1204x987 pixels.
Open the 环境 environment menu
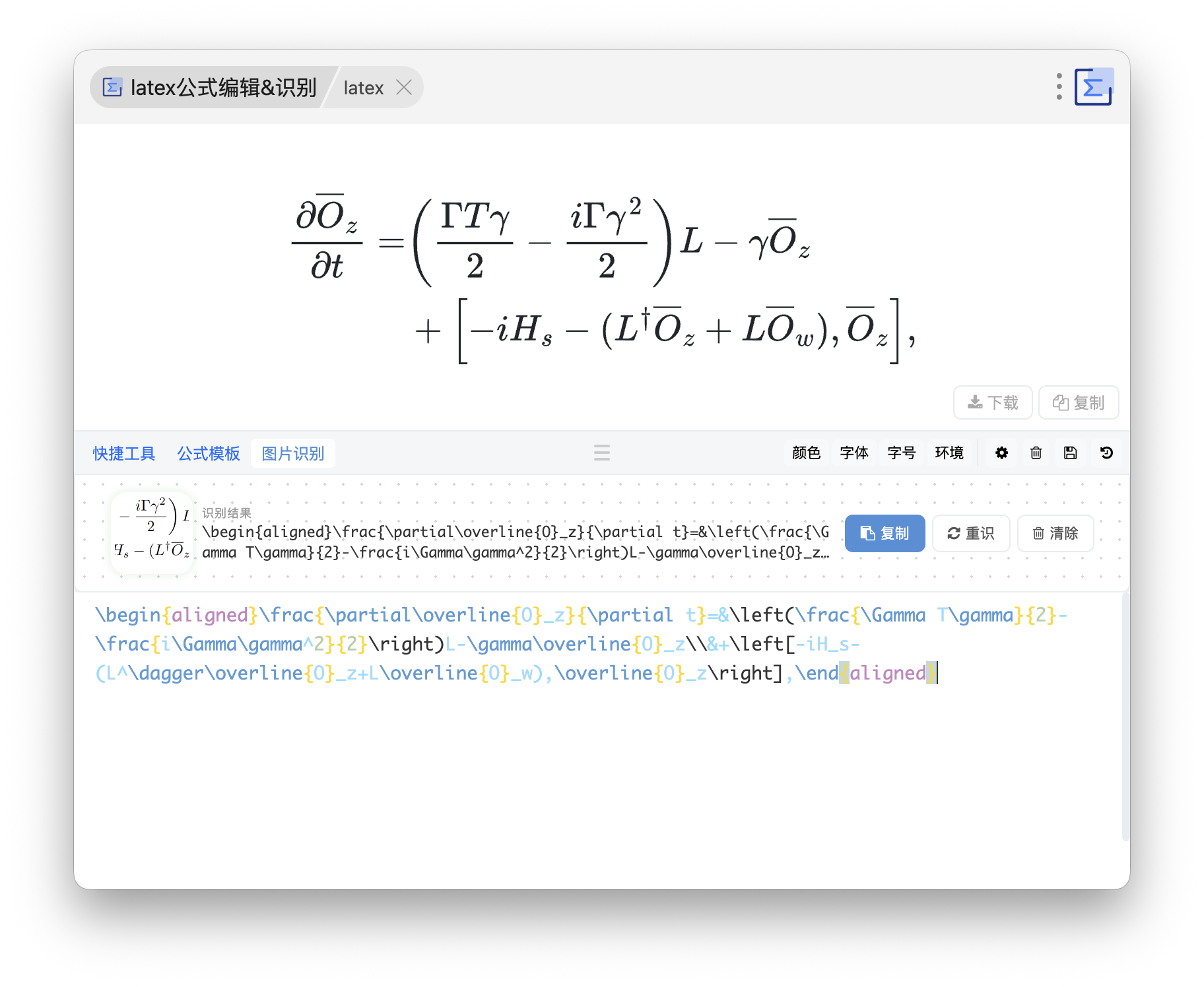point(949,453)
